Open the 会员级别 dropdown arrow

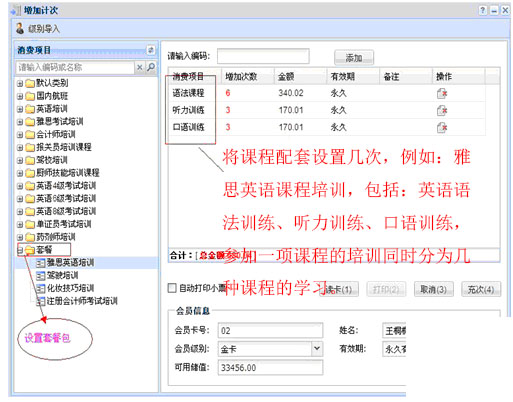click(x=317, y=349)
